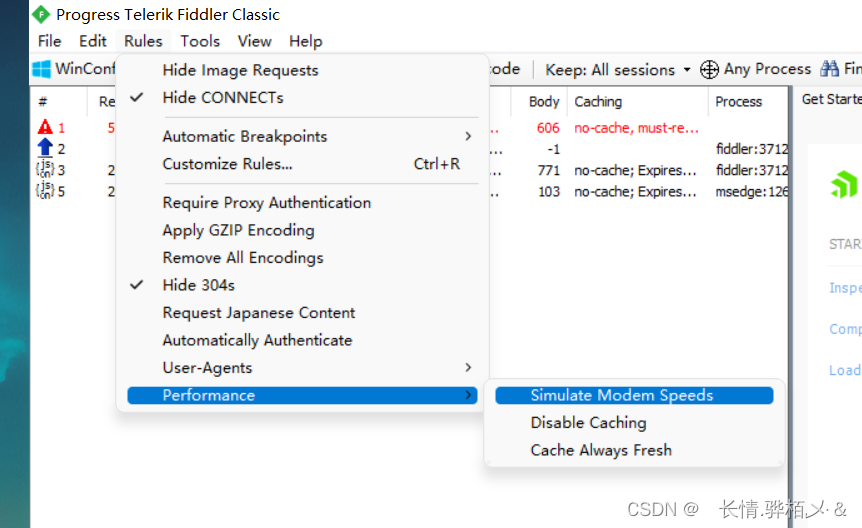Open the Tools menu

pyautogui.click(x=200, y=41)
